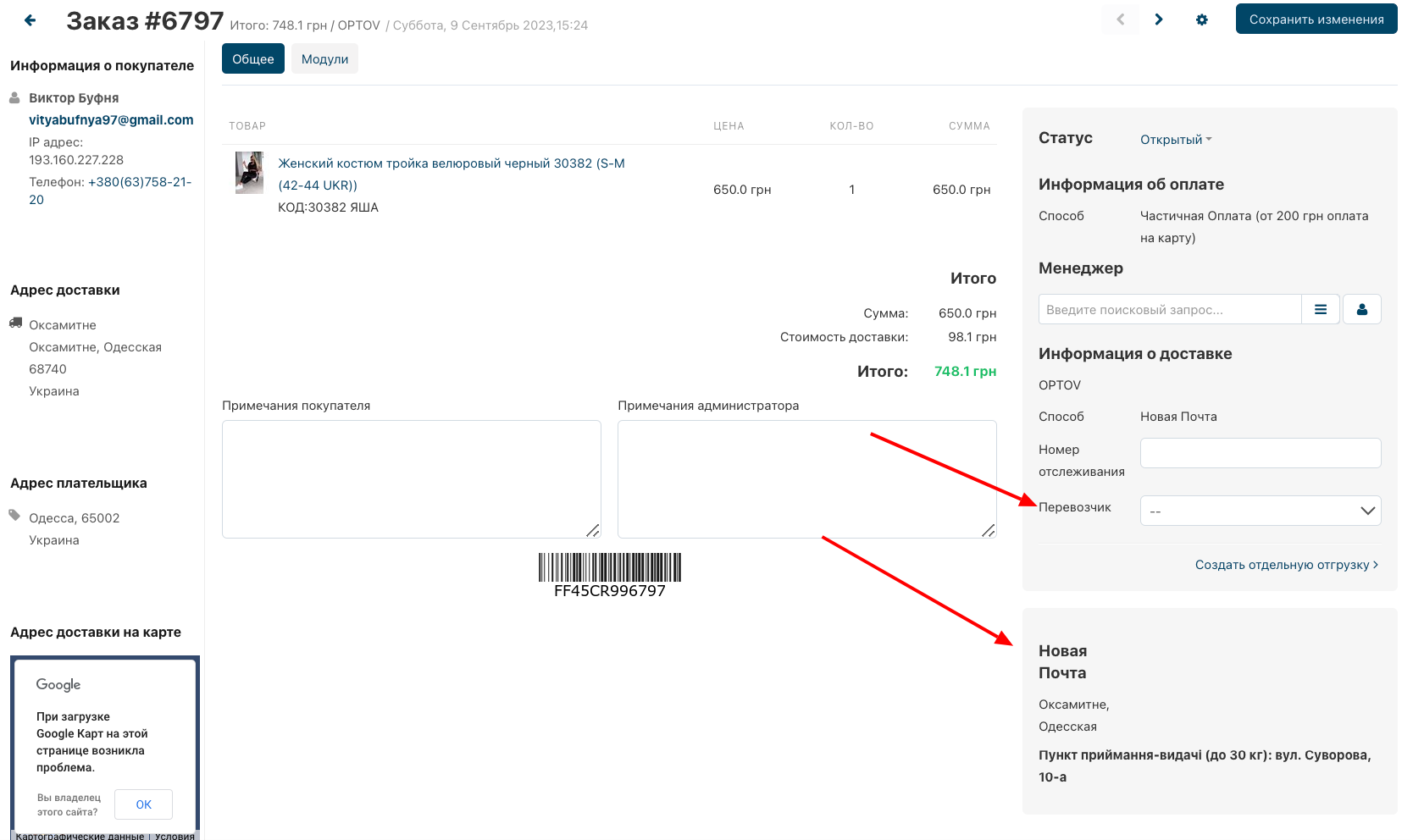This screenshot has height=840, width=1413.
Task: Open order settings gear icon
Action: pyautogui.click(x=1201, y=19)
